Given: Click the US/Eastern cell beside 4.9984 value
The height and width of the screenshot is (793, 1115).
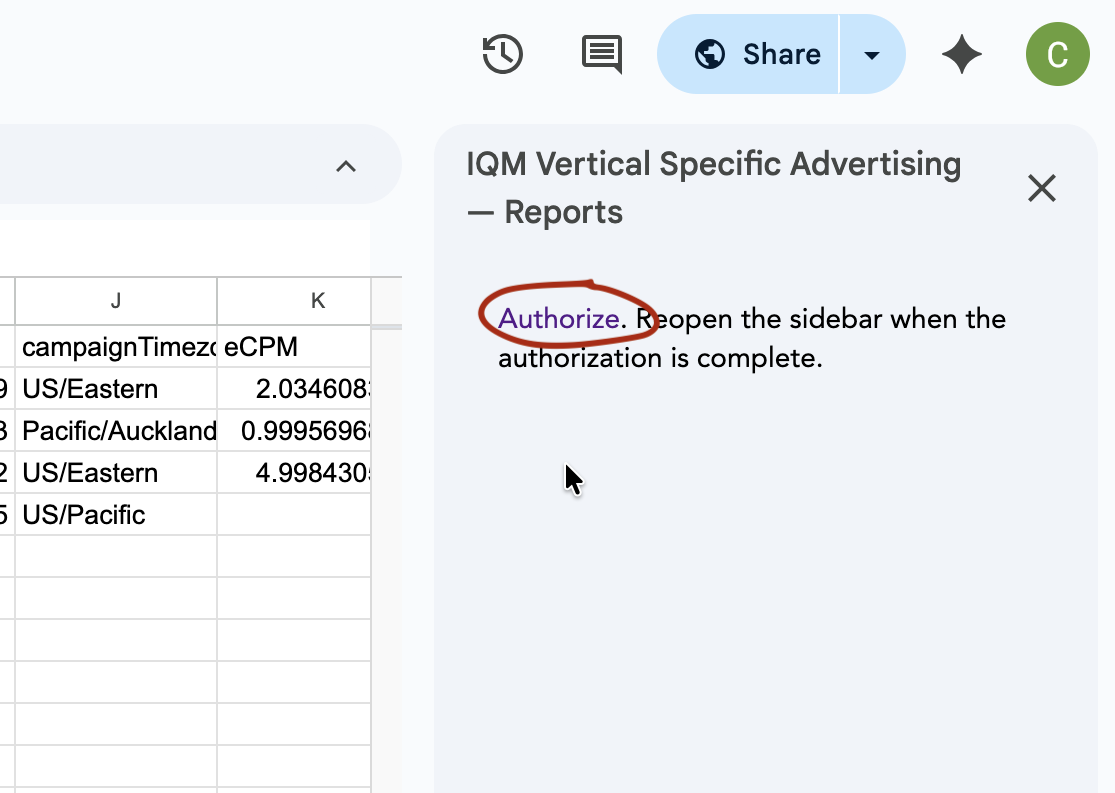Looking at the screenshot, I should click(116, 473).
